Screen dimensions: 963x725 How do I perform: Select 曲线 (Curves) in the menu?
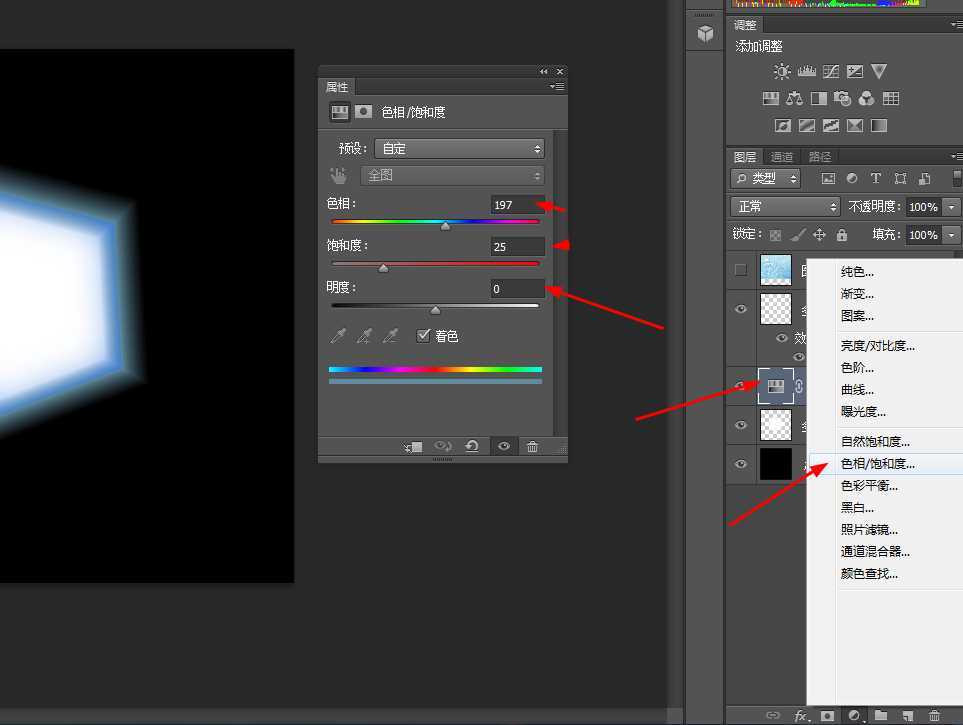click(857, 390)
